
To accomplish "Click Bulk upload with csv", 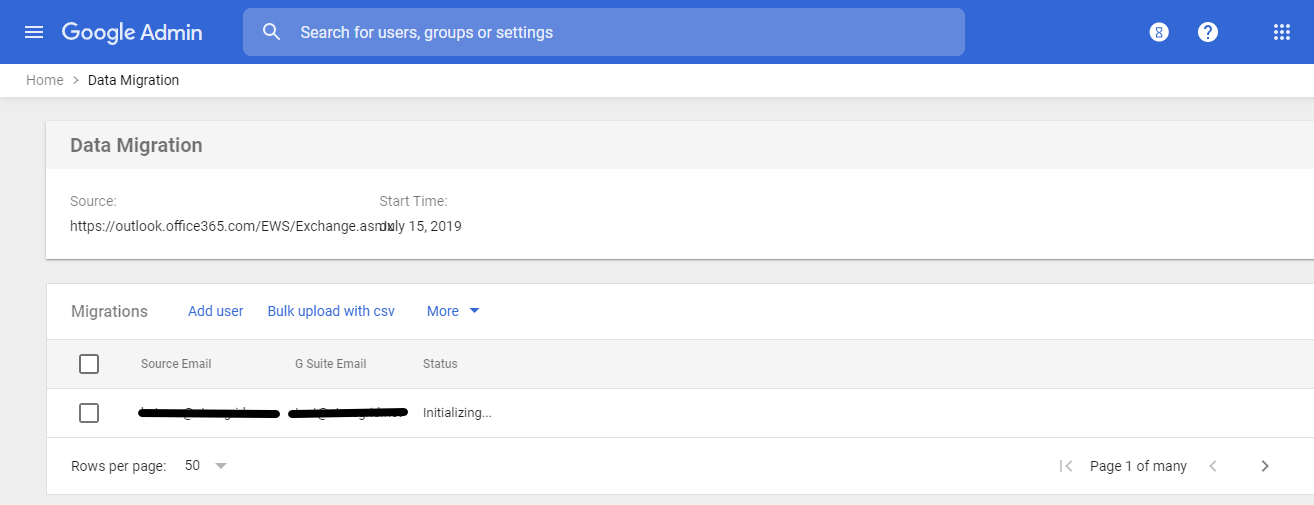I will tap(331, 311).
